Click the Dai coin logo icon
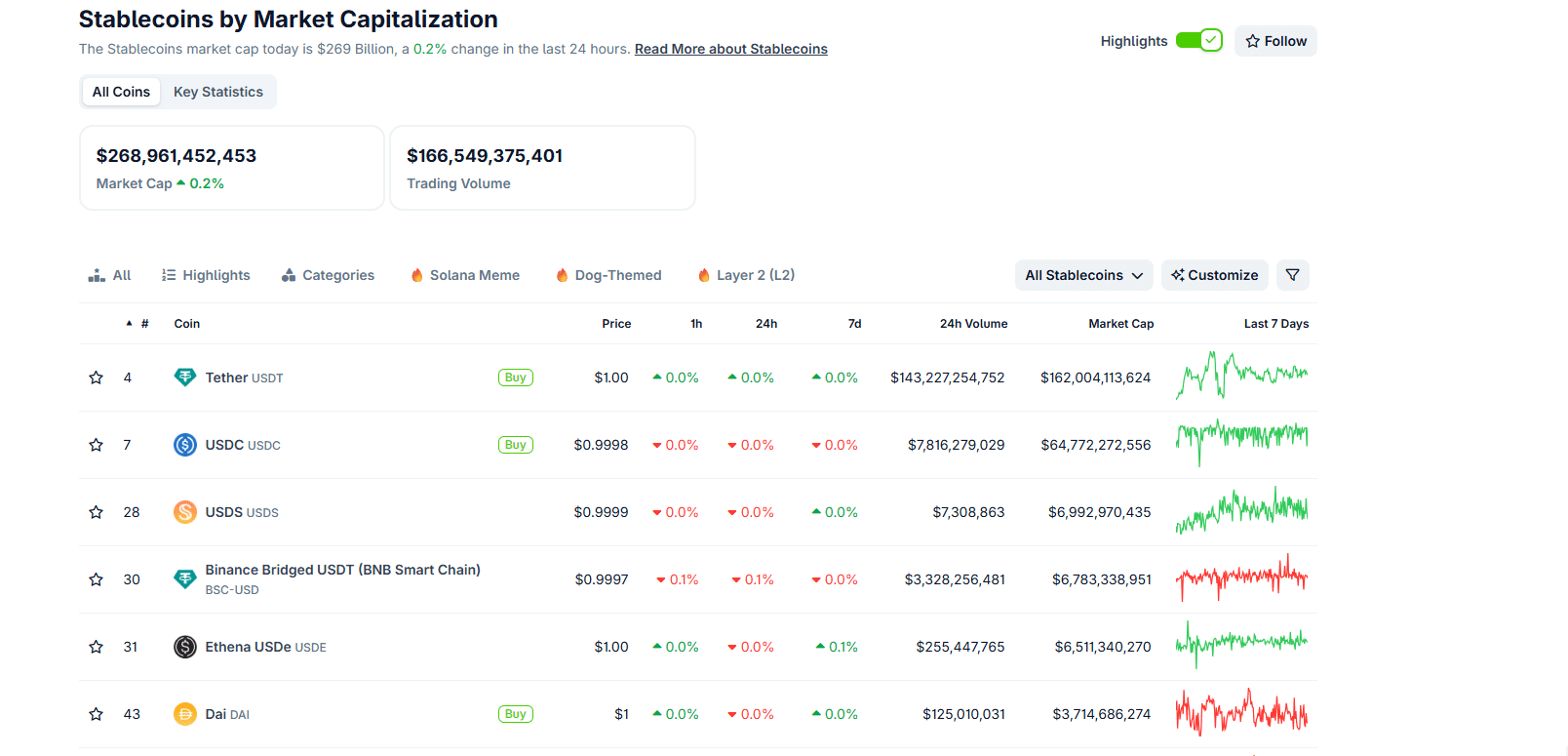1568x756 pixels. tap(184, 714)
